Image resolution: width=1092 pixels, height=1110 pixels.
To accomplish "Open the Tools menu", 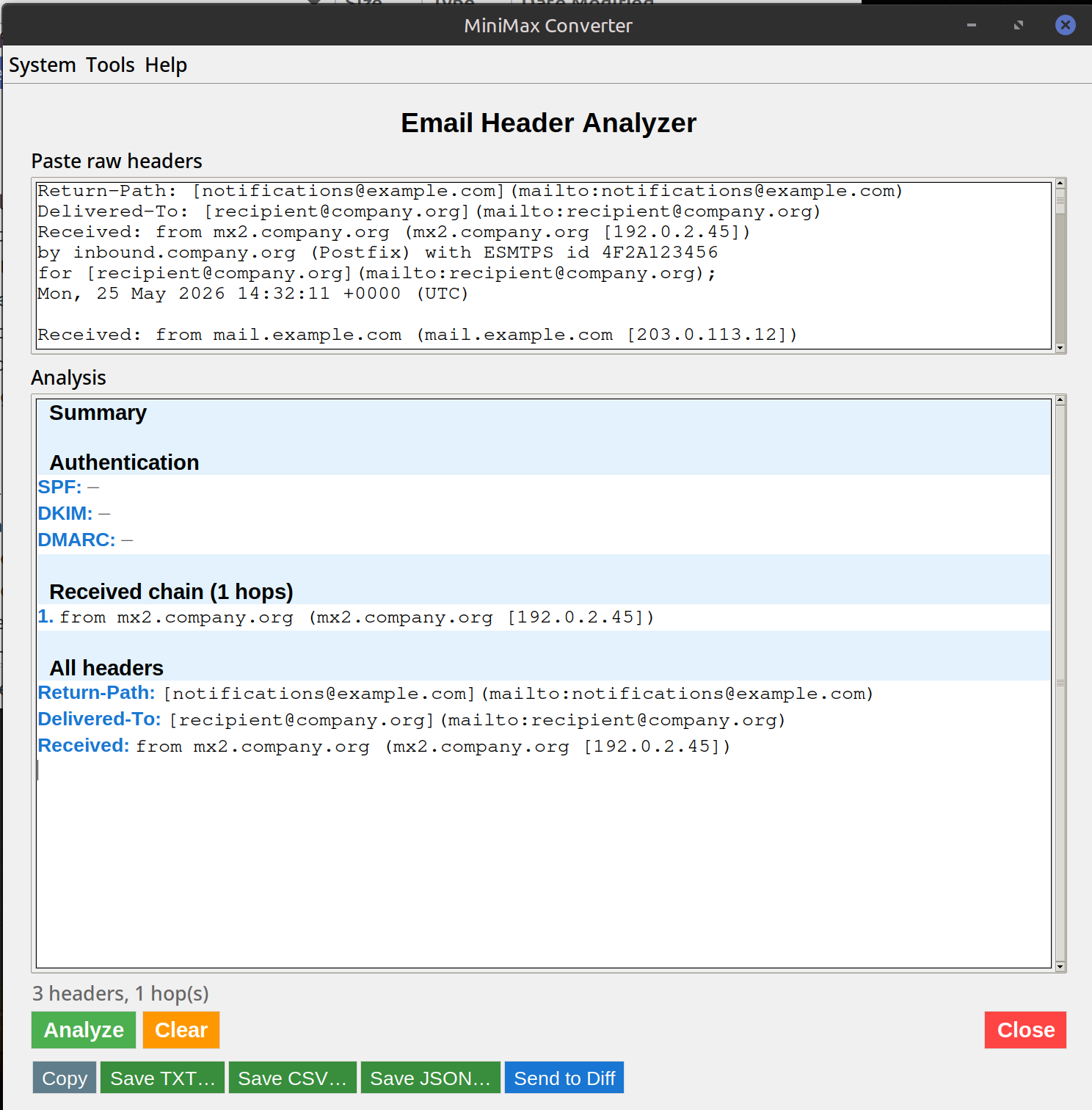I will [x=110, y=65].
